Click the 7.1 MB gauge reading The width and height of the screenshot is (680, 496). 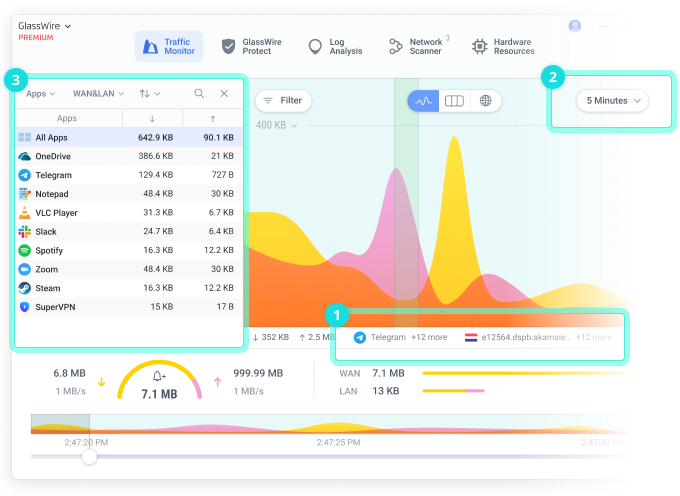click(x=159, y=394)
